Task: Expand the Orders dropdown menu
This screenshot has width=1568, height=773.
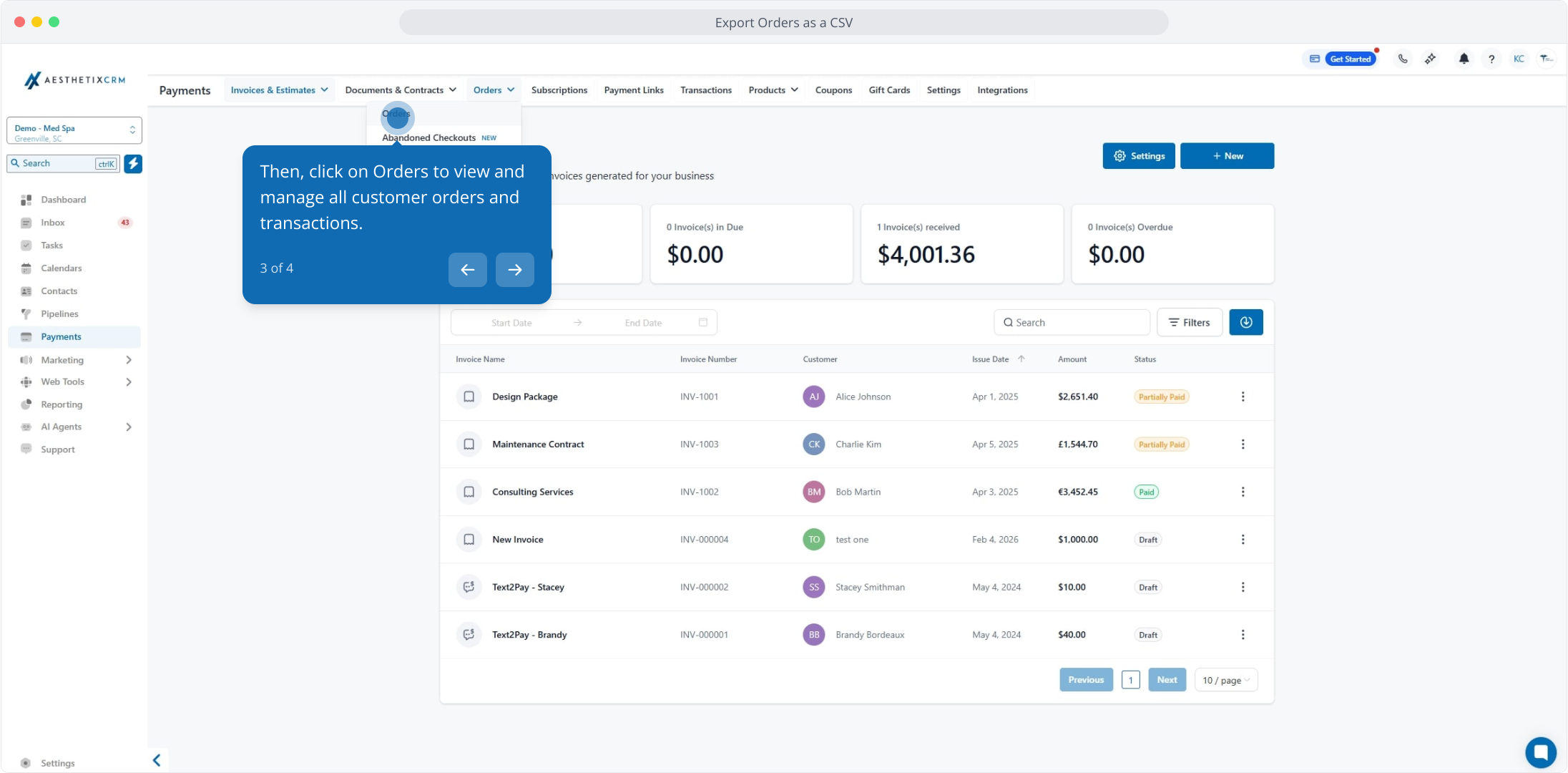Action: (494, 90)
